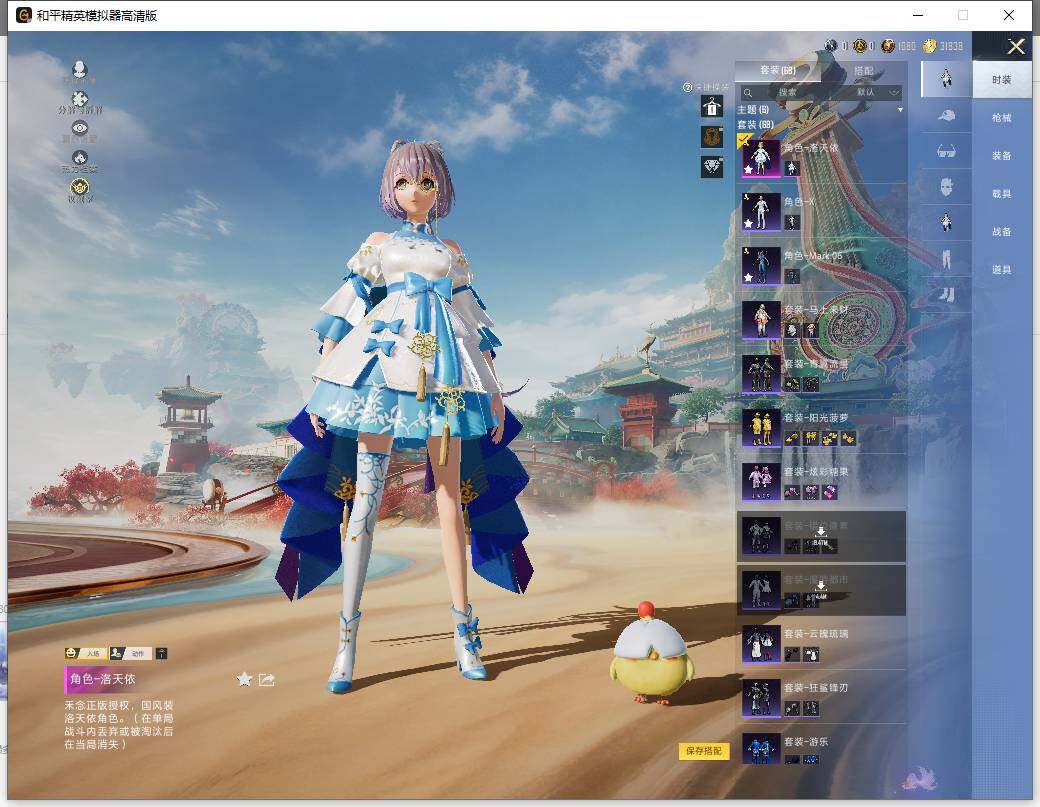Viewport: 1040px width, 807px height.
Task: Select the 角色-洛天依 outfit thumbnail
Action: [x=761, y=158]
